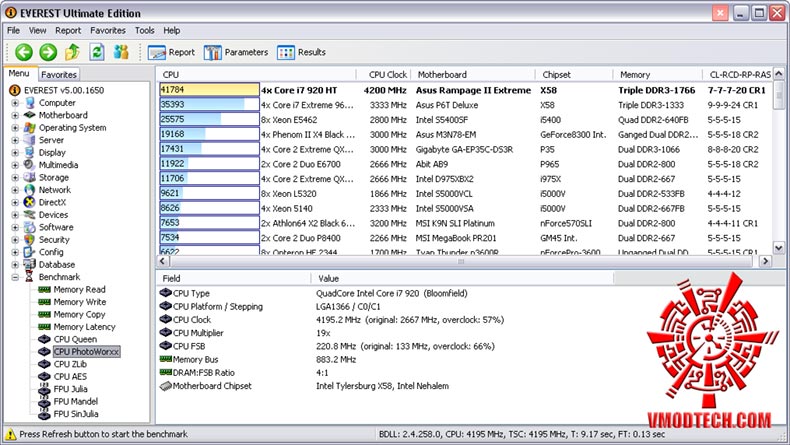Click the Motherboard column header
Image resolution: width=790 pixels, height=445 pixels.
473,75
